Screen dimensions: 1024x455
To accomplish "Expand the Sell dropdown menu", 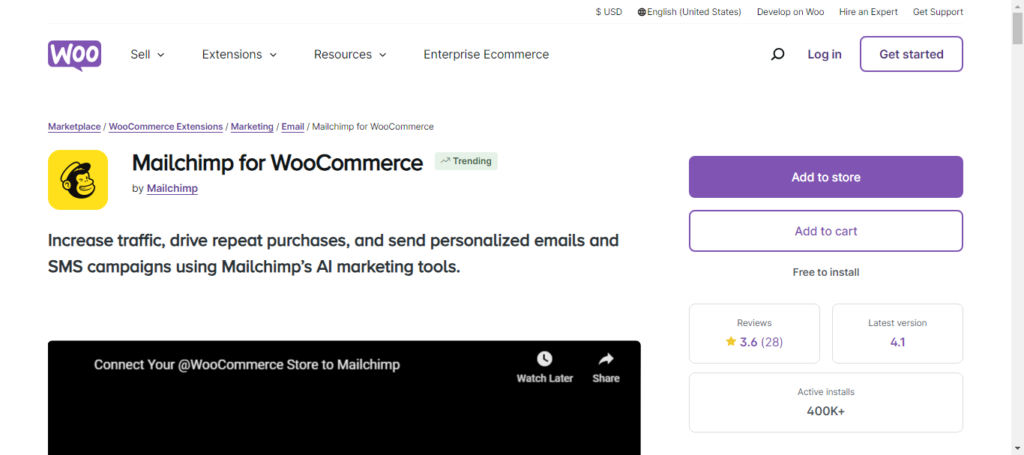I will [x=147, y=55].
